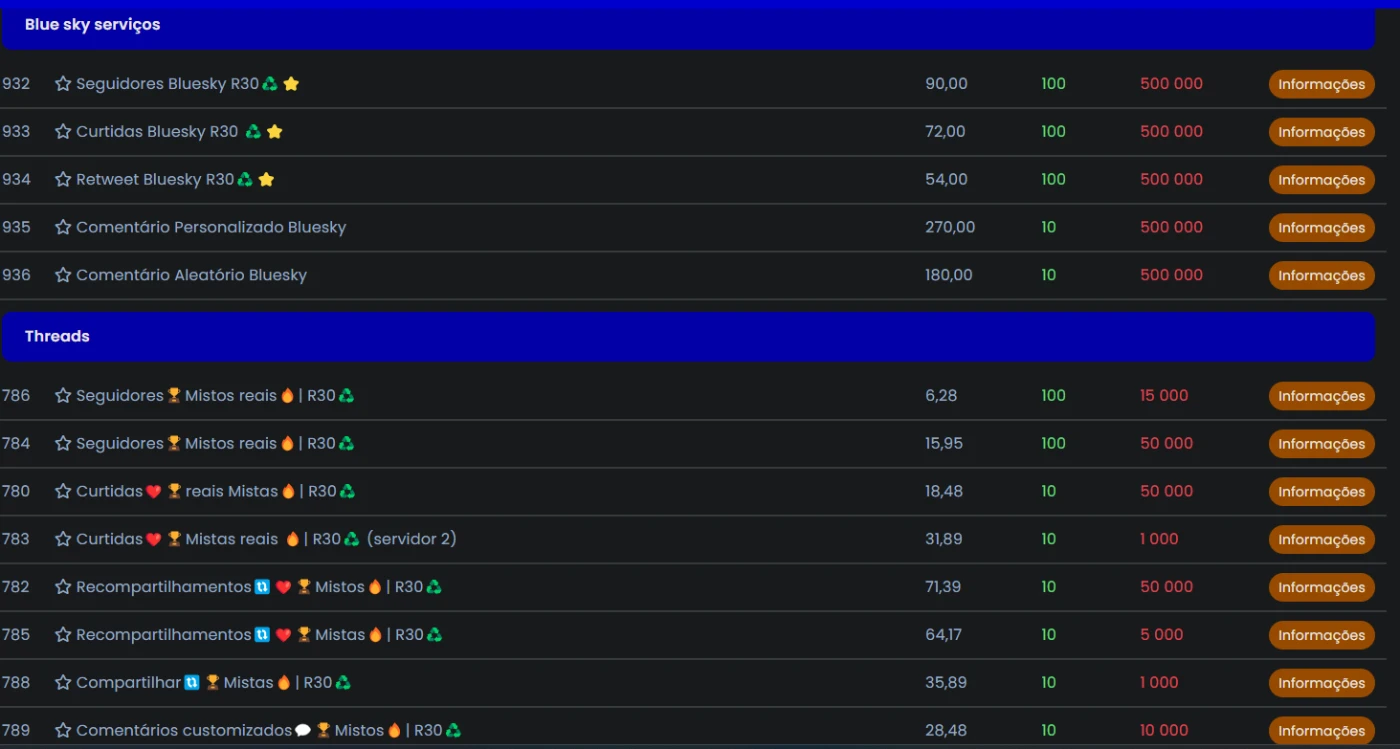
Task: Select the Comentário Personalizado Bluesky service name
Action: tap(211, 228)
